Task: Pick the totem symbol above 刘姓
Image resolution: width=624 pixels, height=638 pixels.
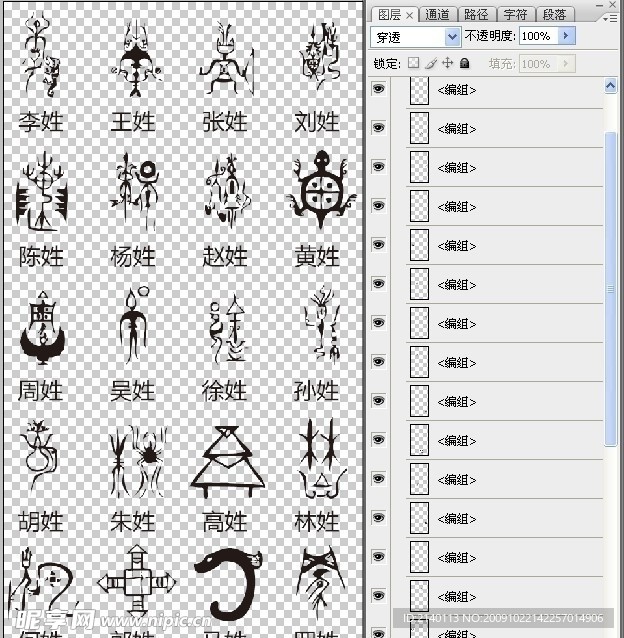Action: [319, 57]
